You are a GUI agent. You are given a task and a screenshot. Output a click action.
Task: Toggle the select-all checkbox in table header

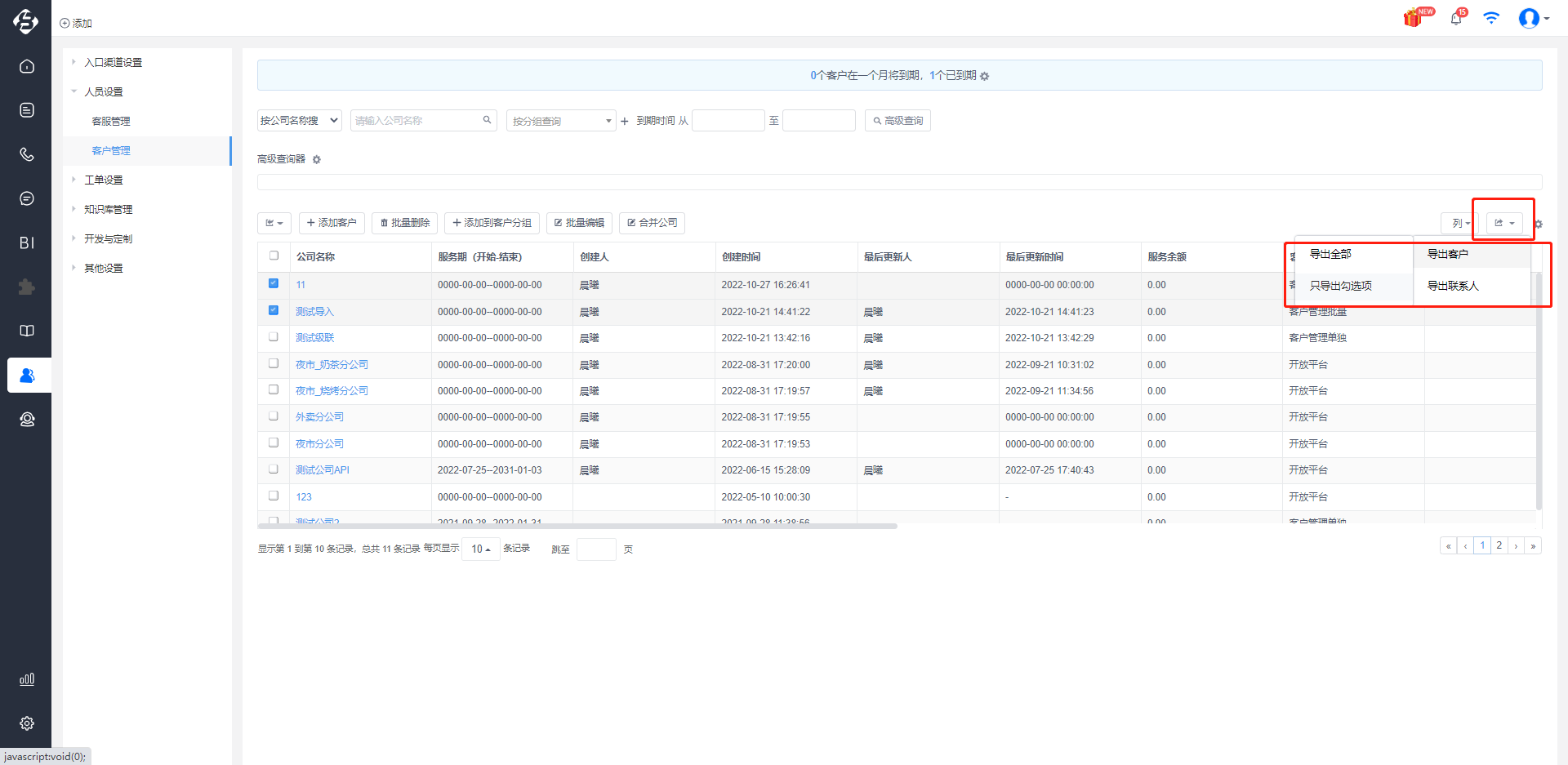pos(274,256)
